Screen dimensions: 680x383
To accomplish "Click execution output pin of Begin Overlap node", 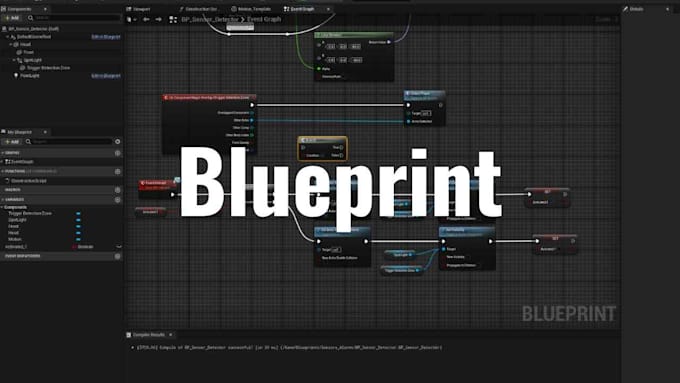I will point(252,105).
